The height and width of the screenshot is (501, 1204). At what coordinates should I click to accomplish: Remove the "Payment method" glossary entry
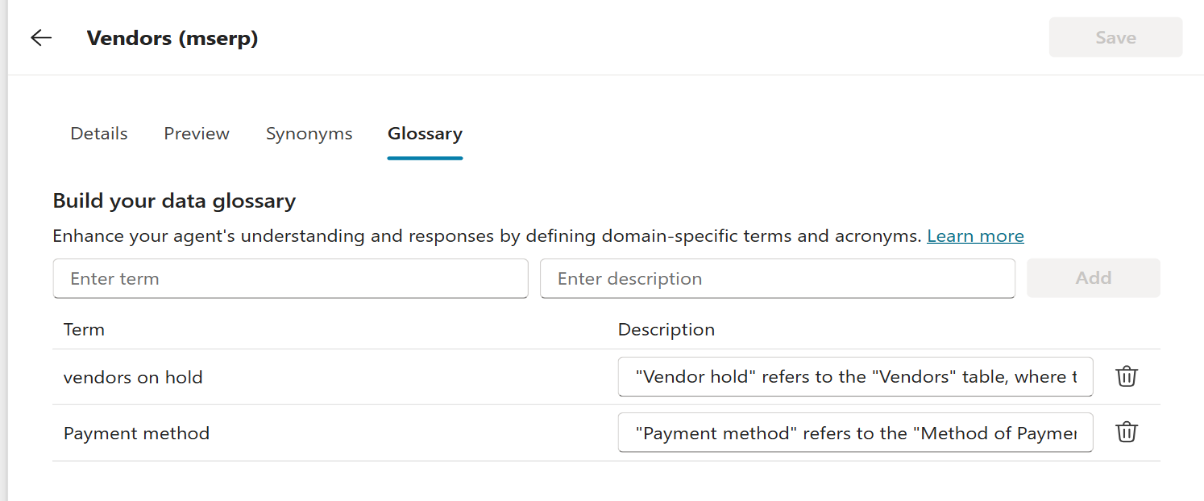point(1127,432)
